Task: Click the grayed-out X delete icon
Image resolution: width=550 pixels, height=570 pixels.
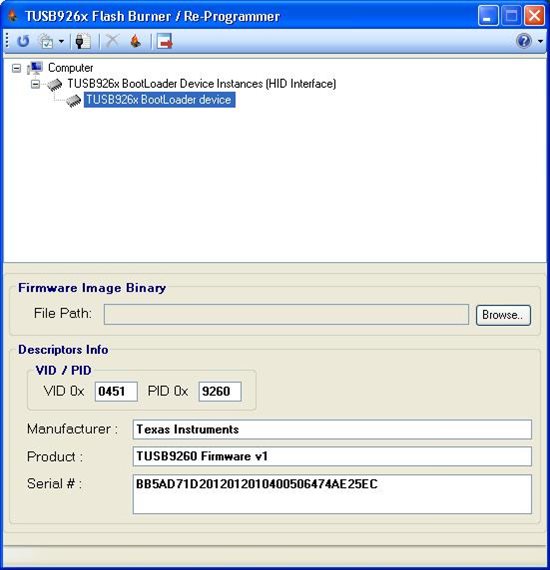Action: pos(112,41)
